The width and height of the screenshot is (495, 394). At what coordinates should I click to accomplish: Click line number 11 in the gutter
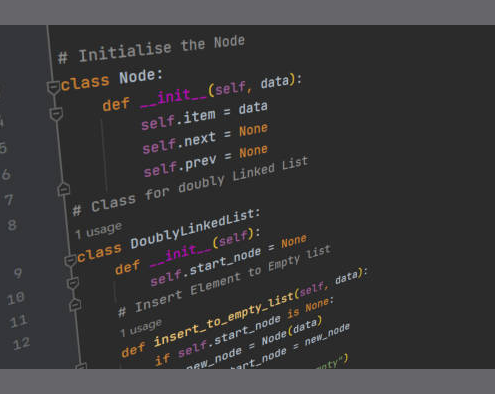tap(19, 322)
